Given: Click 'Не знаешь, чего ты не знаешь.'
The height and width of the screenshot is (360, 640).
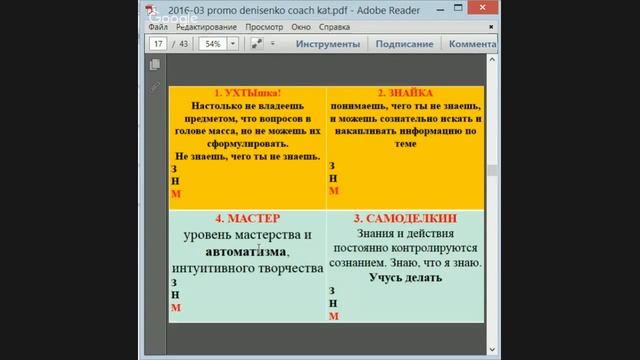Looking at the screenshot, I should [x=248, y=156].
